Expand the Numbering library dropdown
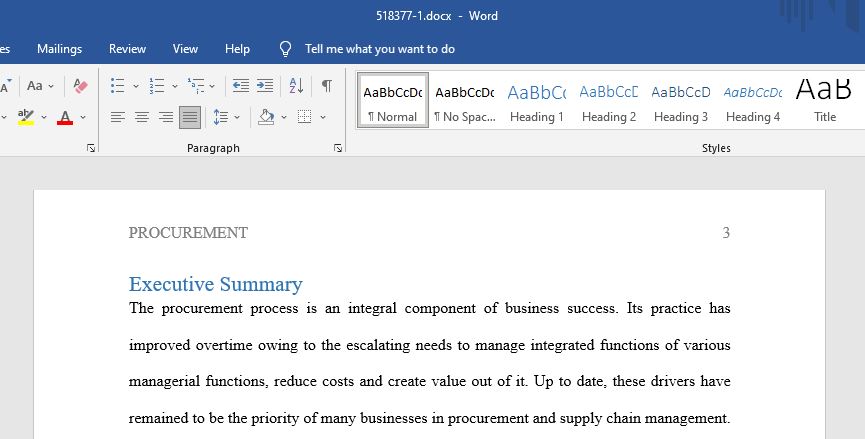The width and height of the screenshot is (865, 439). [174, 86]
